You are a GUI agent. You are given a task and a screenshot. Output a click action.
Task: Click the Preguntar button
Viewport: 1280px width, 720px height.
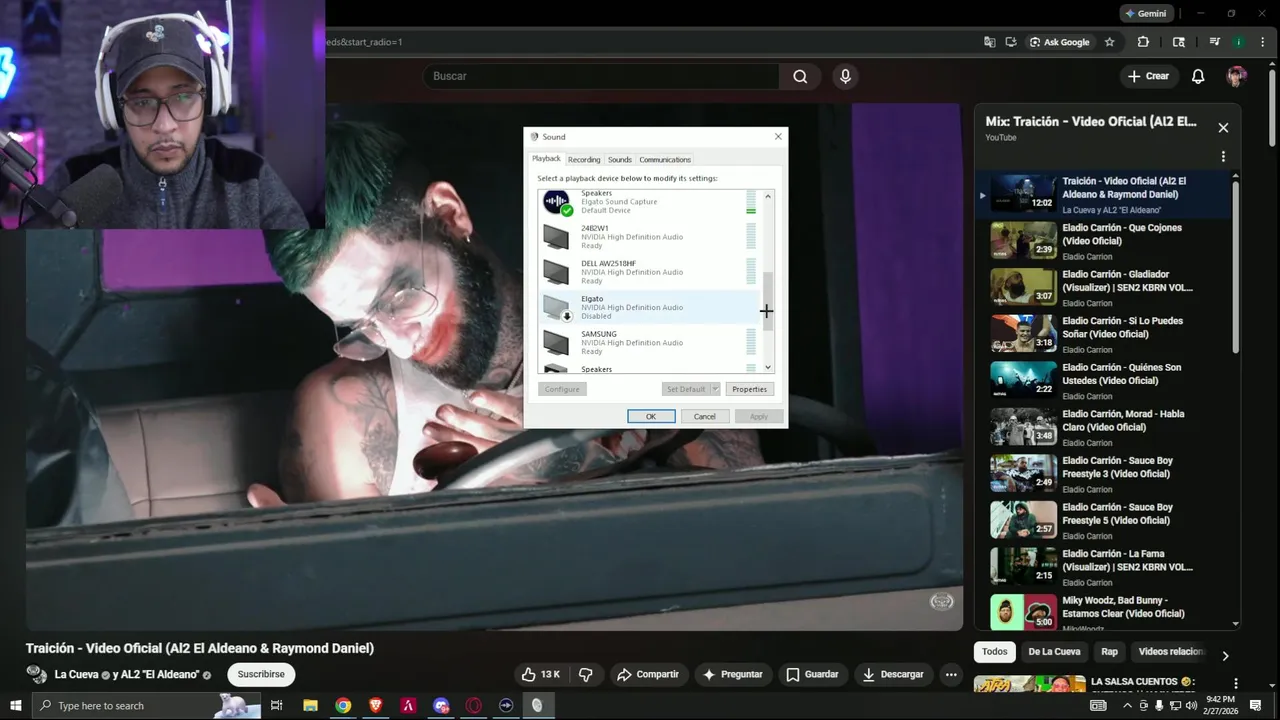pos(733,674)
